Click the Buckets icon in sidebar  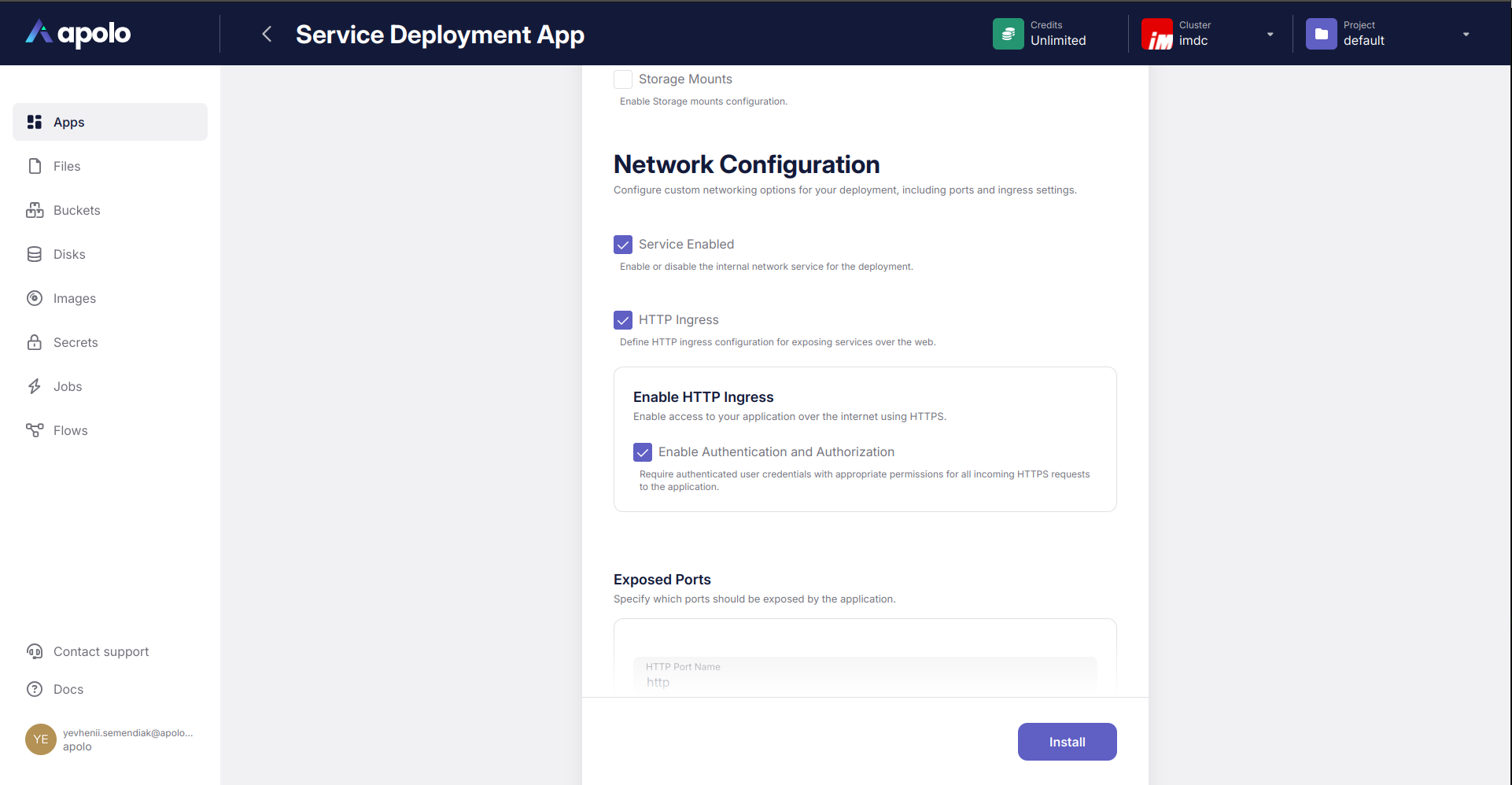click(x=35, y=210)
